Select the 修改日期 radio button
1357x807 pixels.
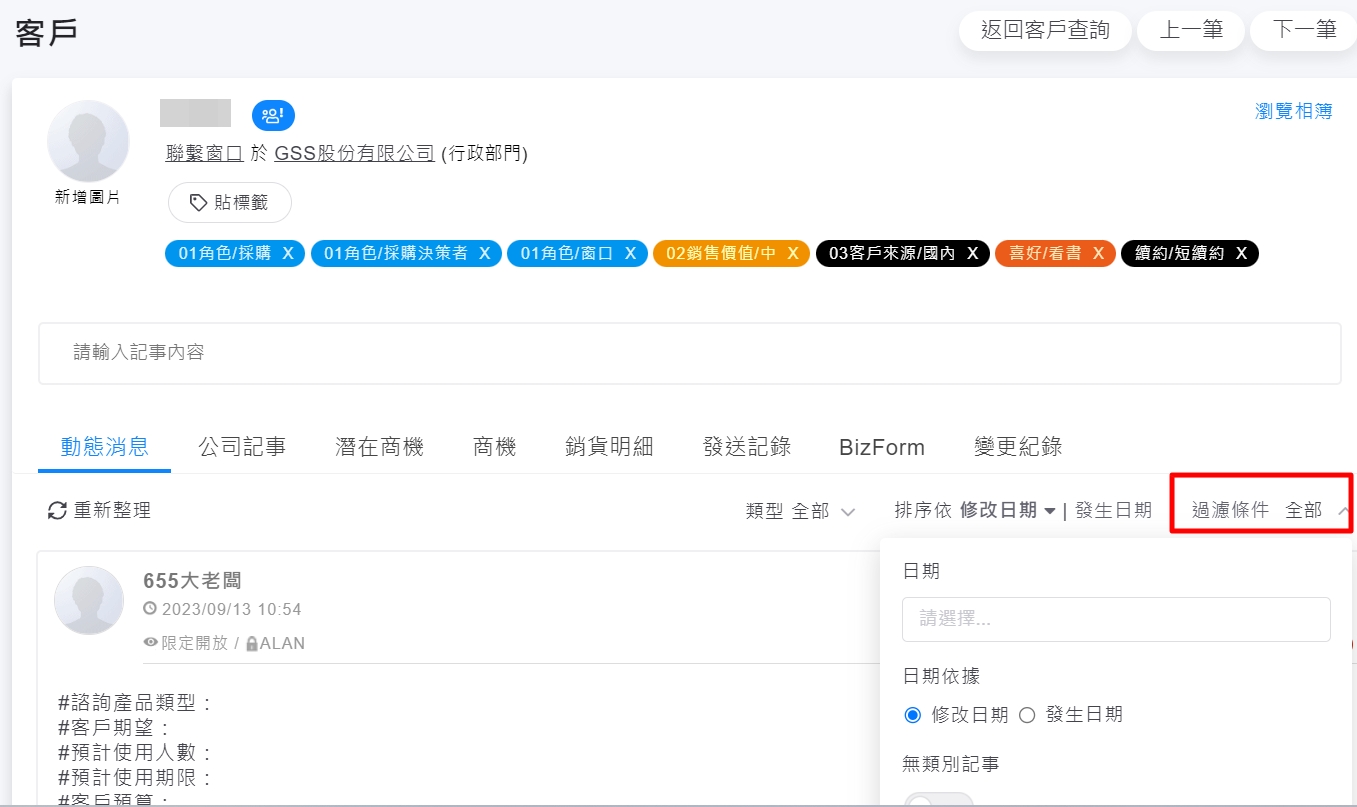[x=912, y=715]
